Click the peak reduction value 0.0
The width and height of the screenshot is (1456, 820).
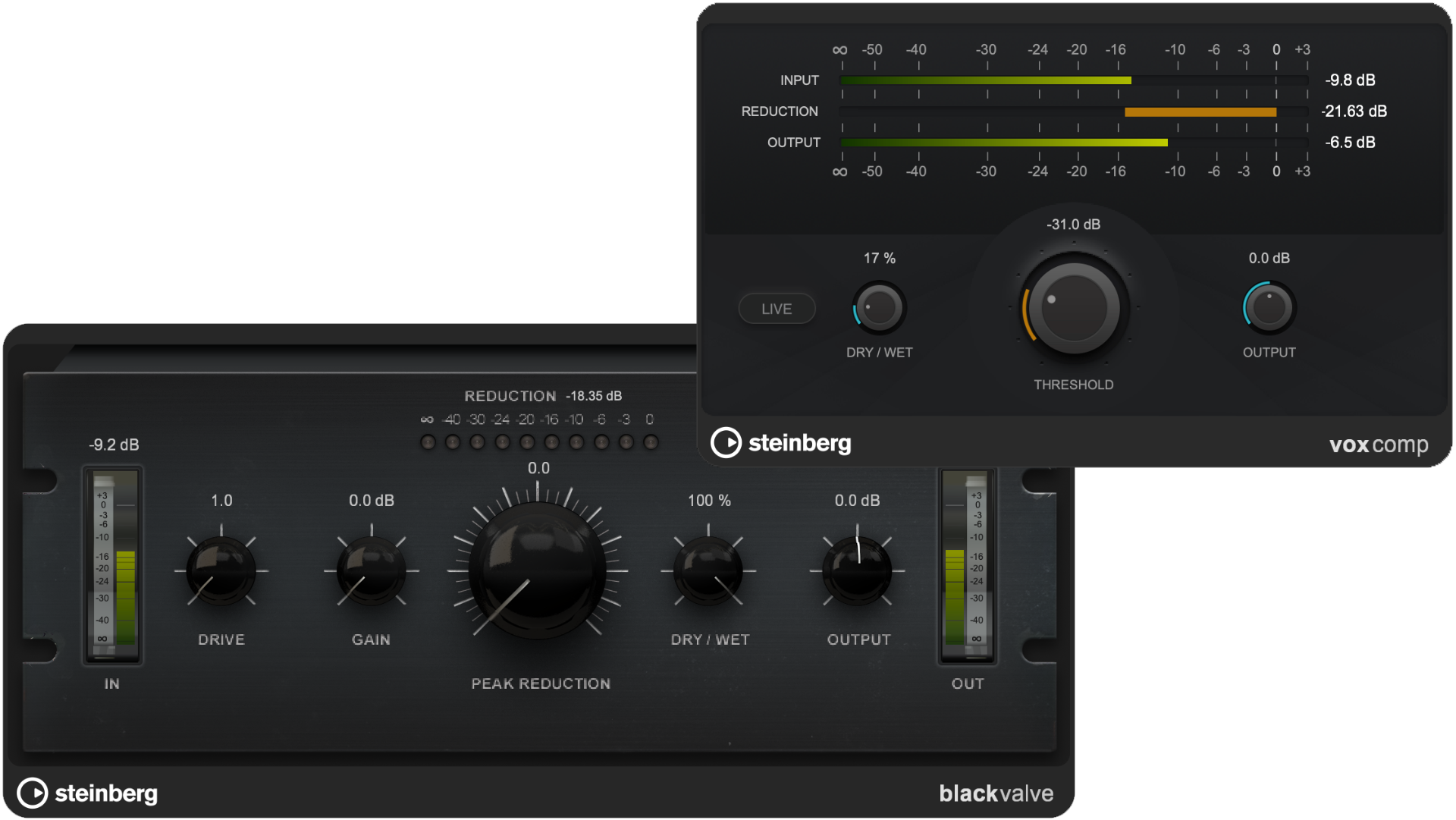click(538, 468)
